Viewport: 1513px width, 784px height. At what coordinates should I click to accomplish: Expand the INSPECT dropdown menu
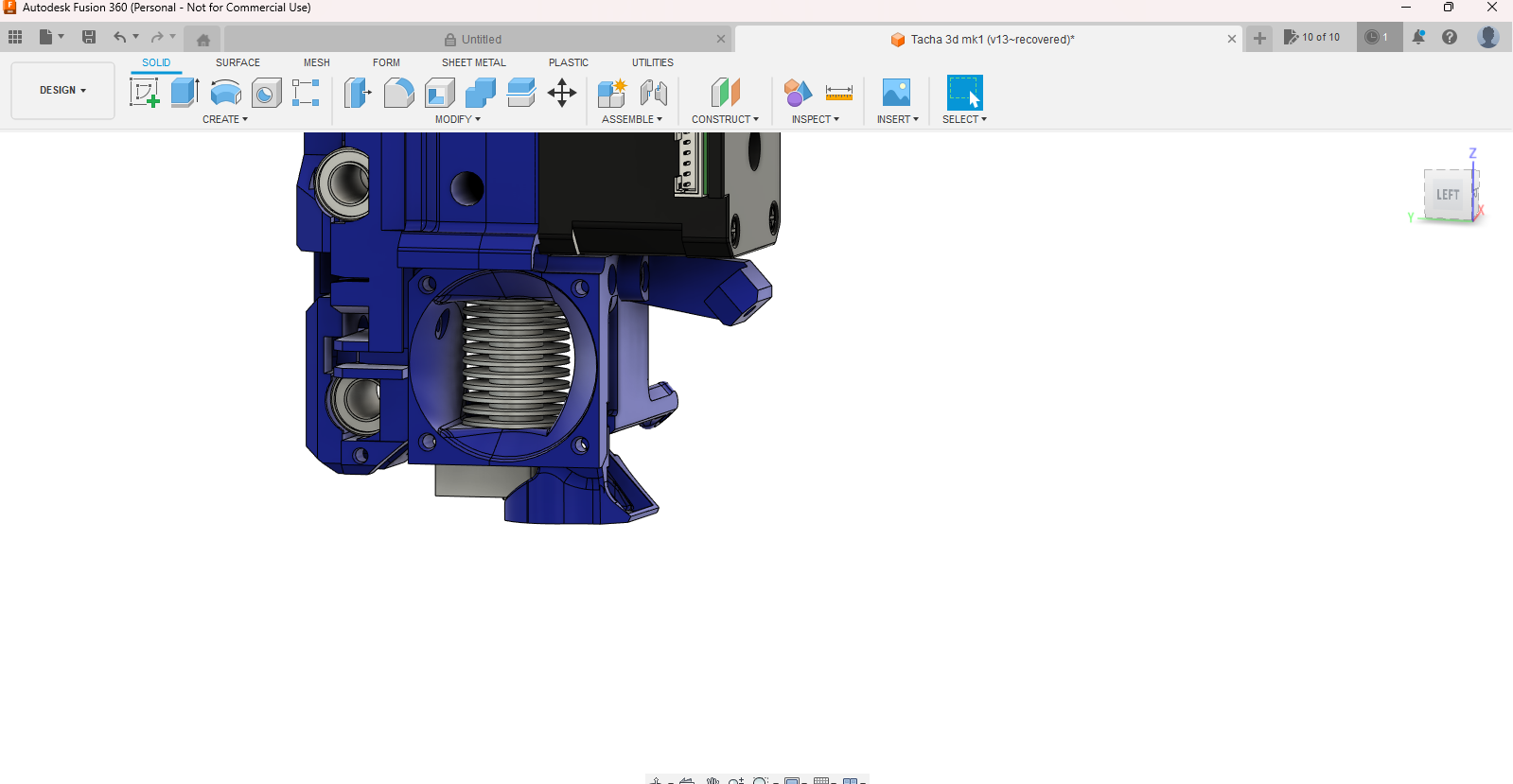(x=816, y=120)
